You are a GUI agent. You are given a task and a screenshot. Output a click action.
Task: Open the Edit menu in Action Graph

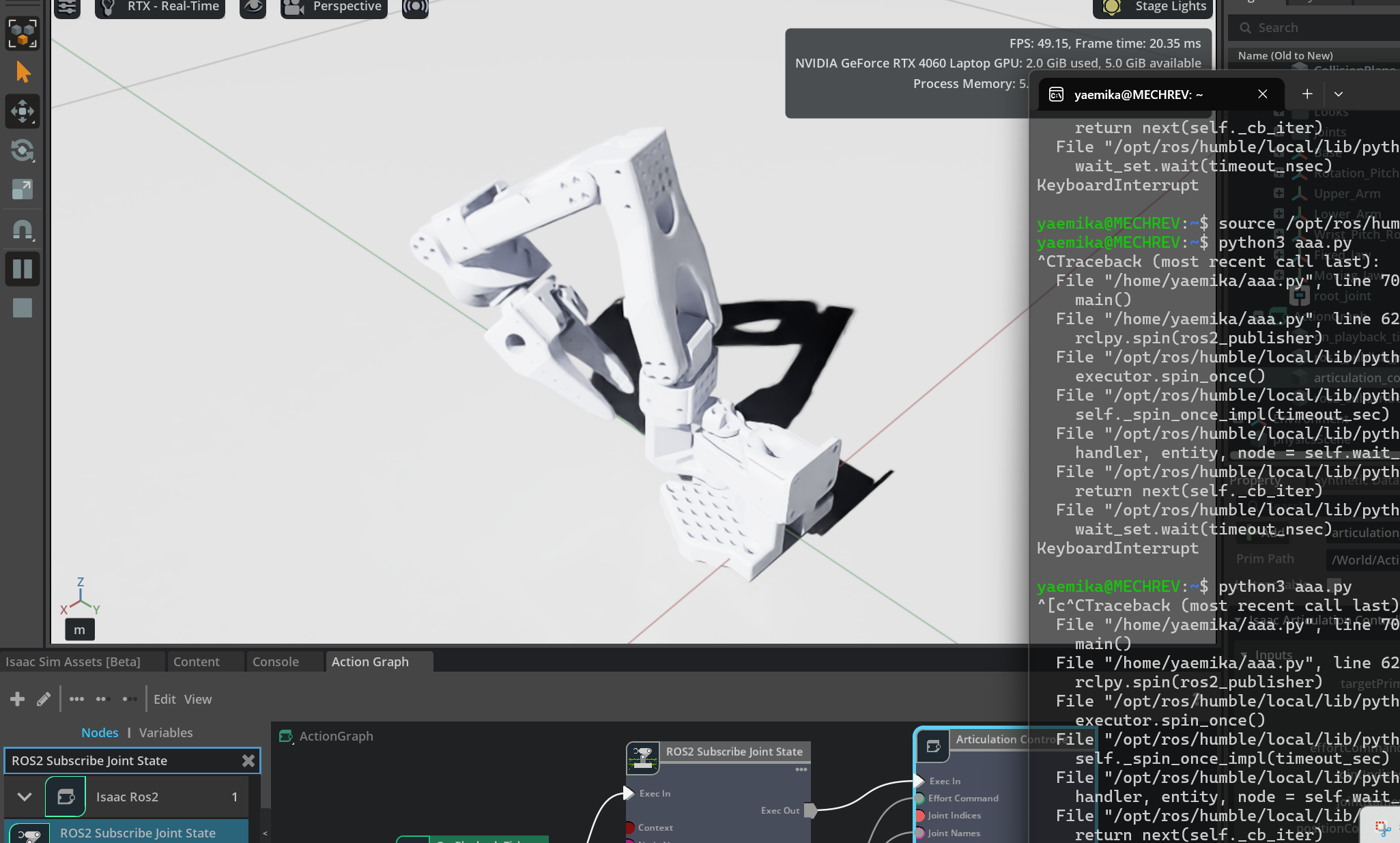165,699
